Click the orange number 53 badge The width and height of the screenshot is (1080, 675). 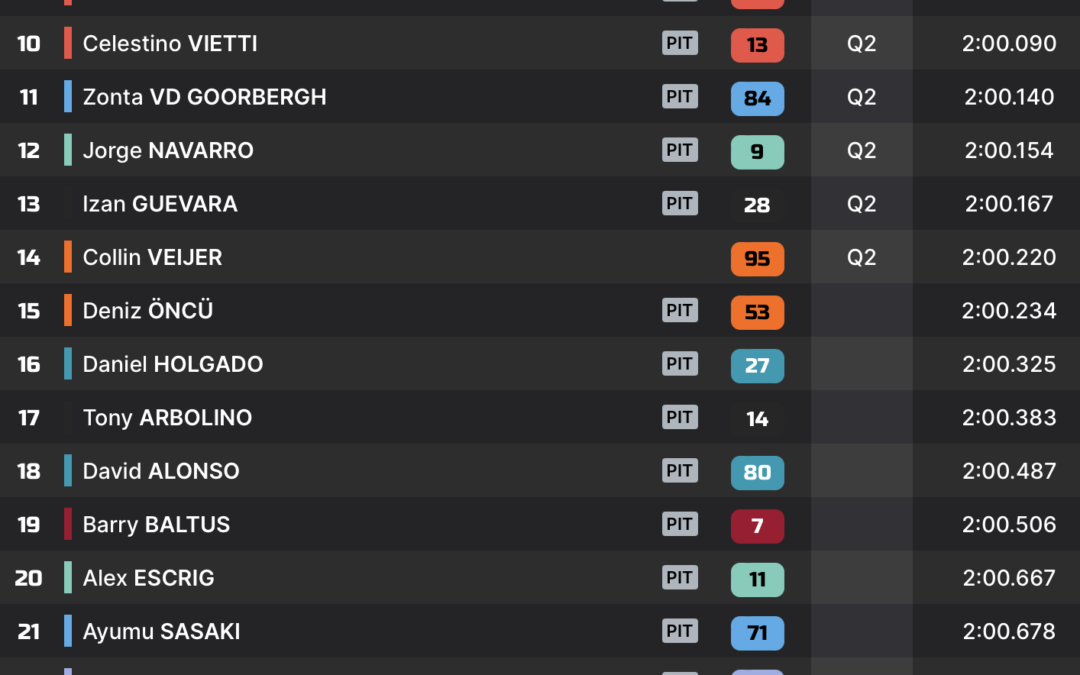[x=757, y=312]
